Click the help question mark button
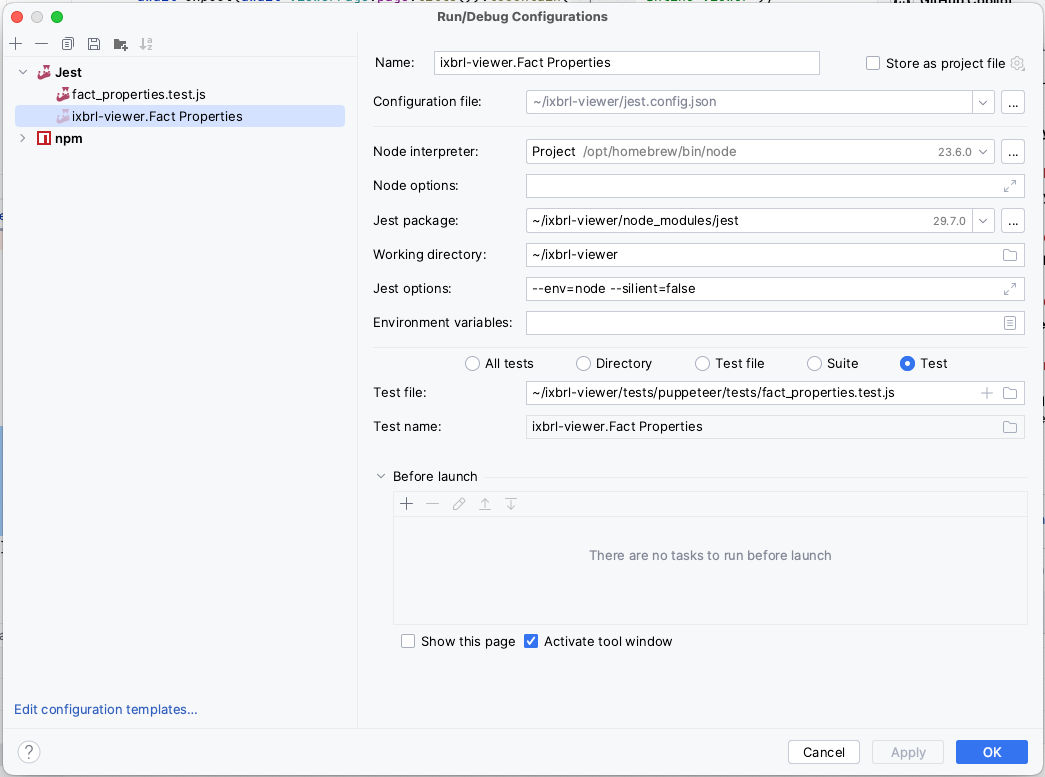This screenshot has height=777, width=1045. pos(30,752)
